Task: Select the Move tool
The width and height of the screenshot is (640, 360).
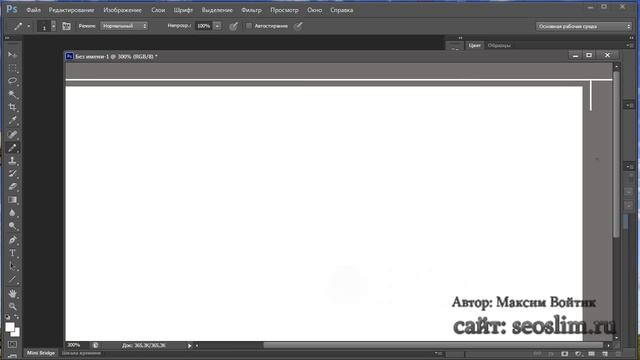Action: click(12, 55)
